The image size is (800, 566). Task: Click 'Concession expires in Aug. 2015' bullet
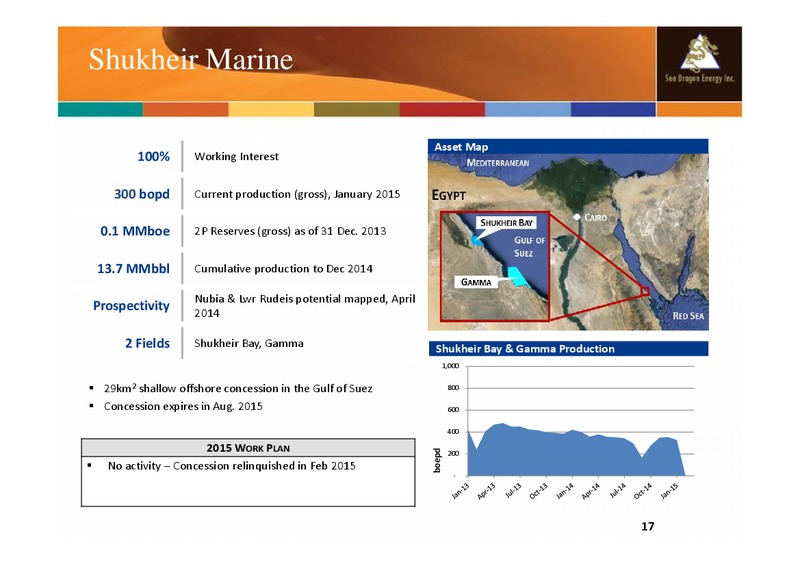point(183,406)
